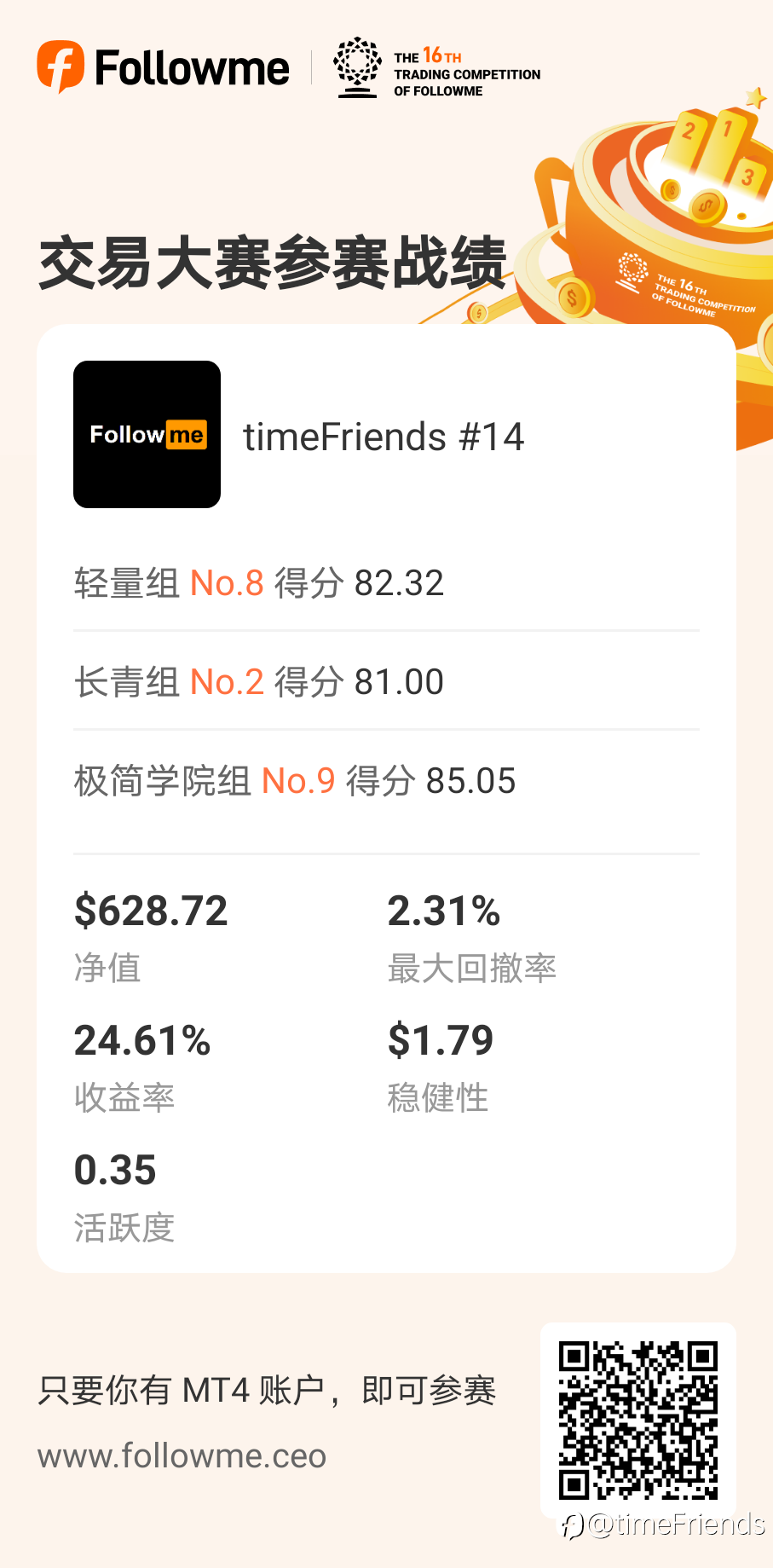The height and width of the screenshot is (1568, 773).
Task: Click the @timeFriends watermark
Action: coord(663,1525)
